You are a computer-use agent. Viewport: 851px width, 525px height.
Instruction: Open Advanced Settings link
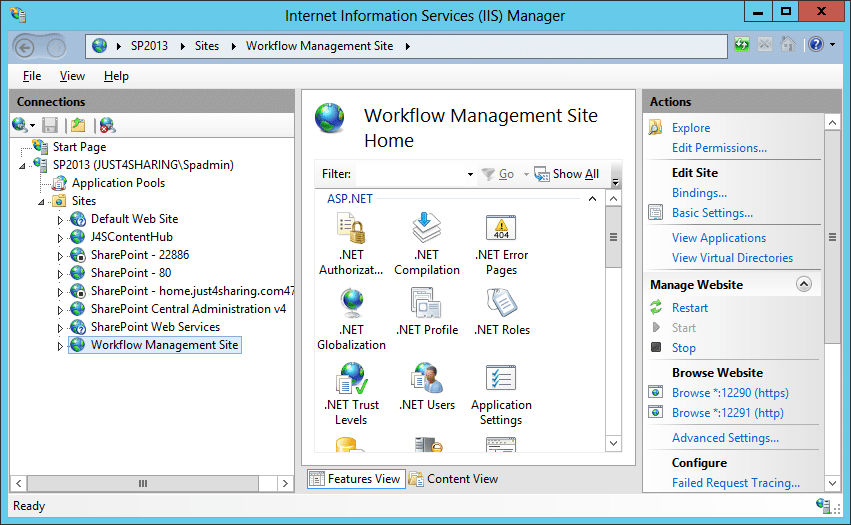pos(725,438)
